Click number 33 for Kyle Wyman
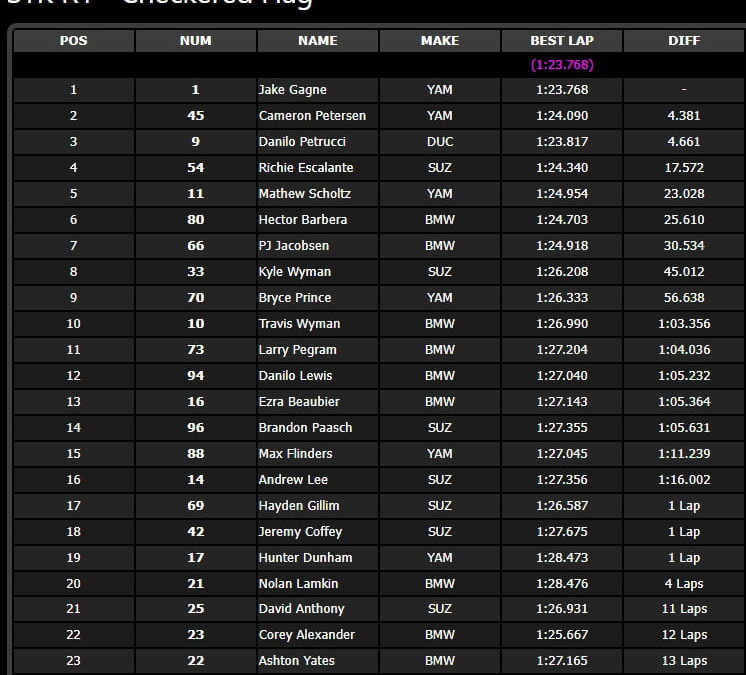The height and width of the screenshot is (675, 746). click(195, 272)
